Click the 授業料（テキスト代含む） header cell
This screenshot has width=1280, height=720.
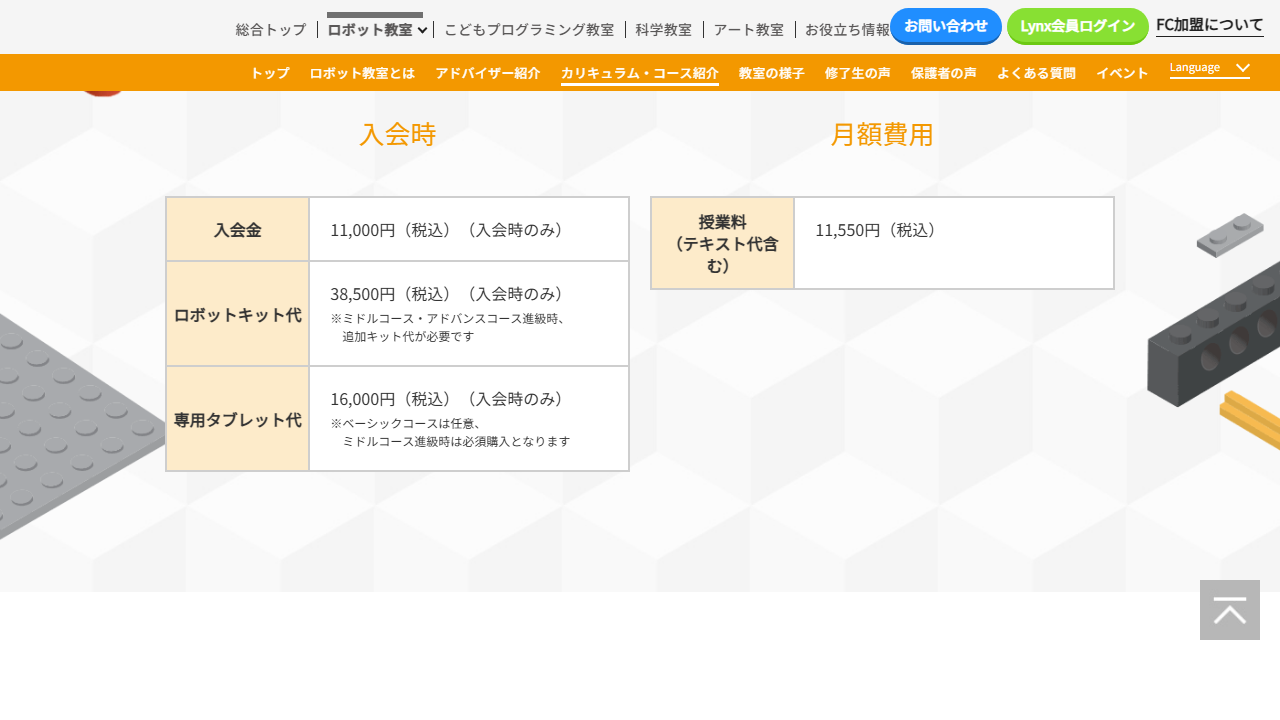[723, 243]
